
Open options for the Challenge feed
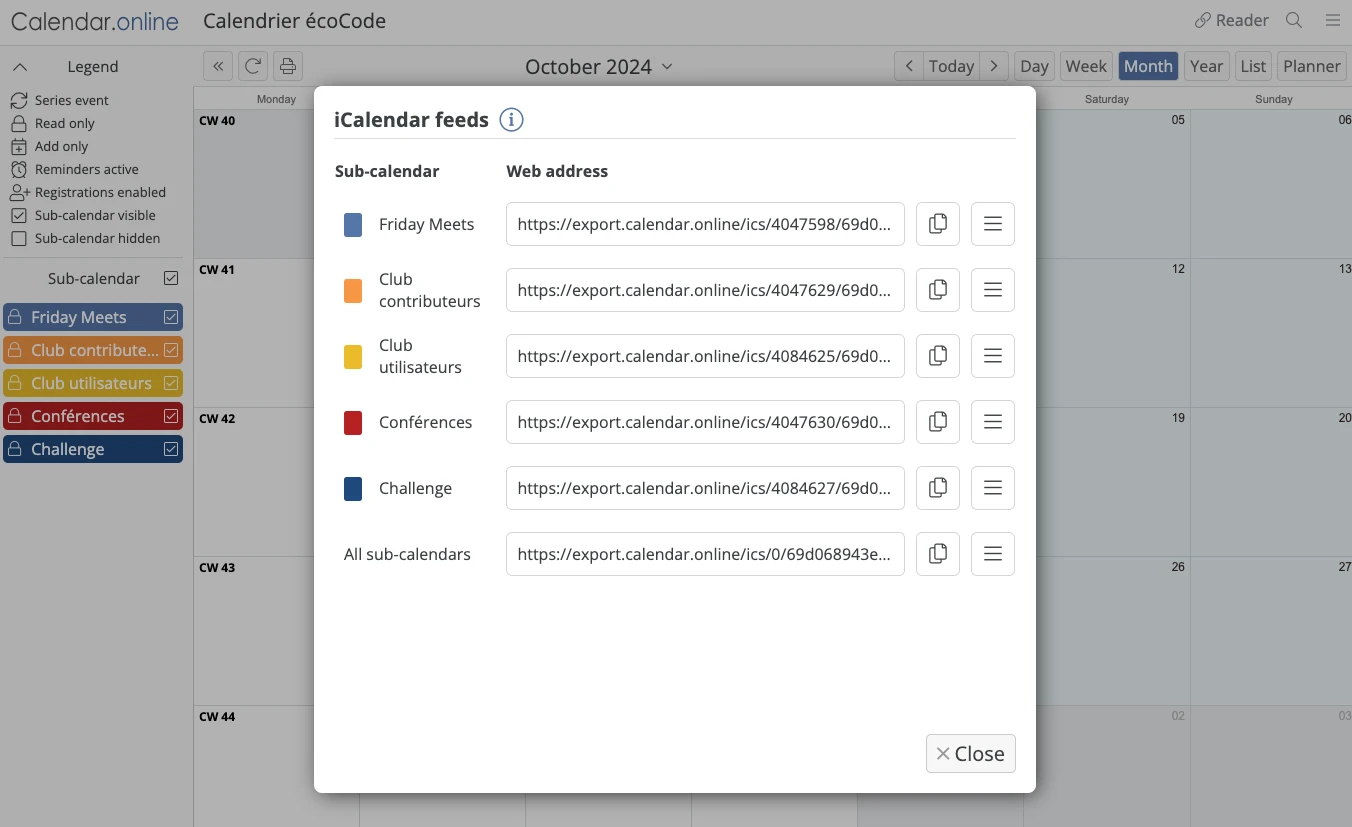coord(992,488)
